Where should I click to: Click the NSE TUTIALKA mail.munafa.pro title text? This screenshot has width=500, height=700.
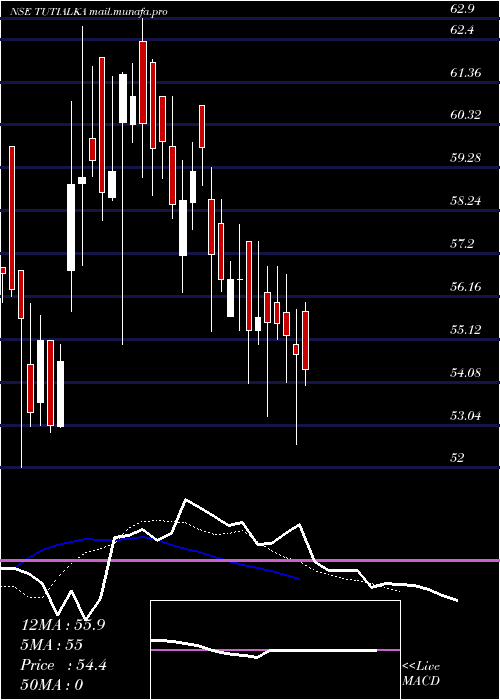point(89,12)
